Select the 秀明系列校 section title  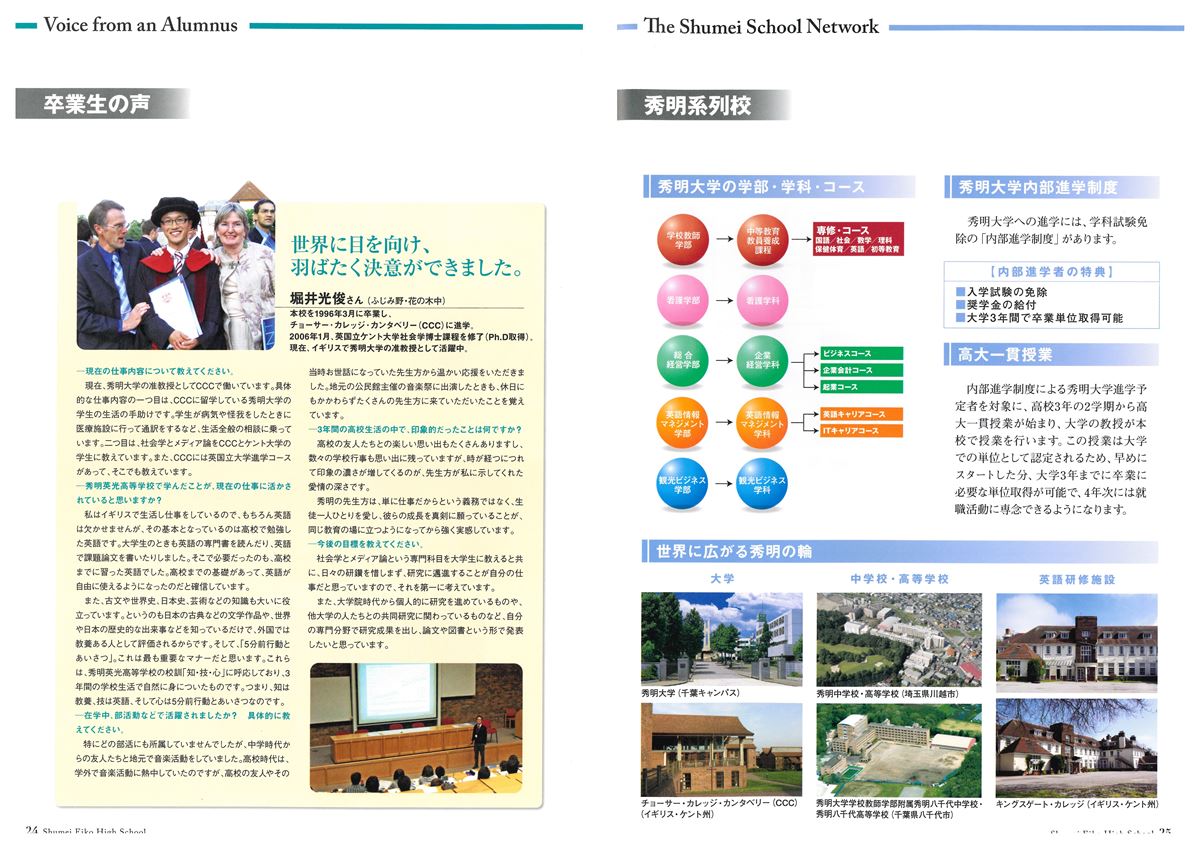[x=698, y=105]
